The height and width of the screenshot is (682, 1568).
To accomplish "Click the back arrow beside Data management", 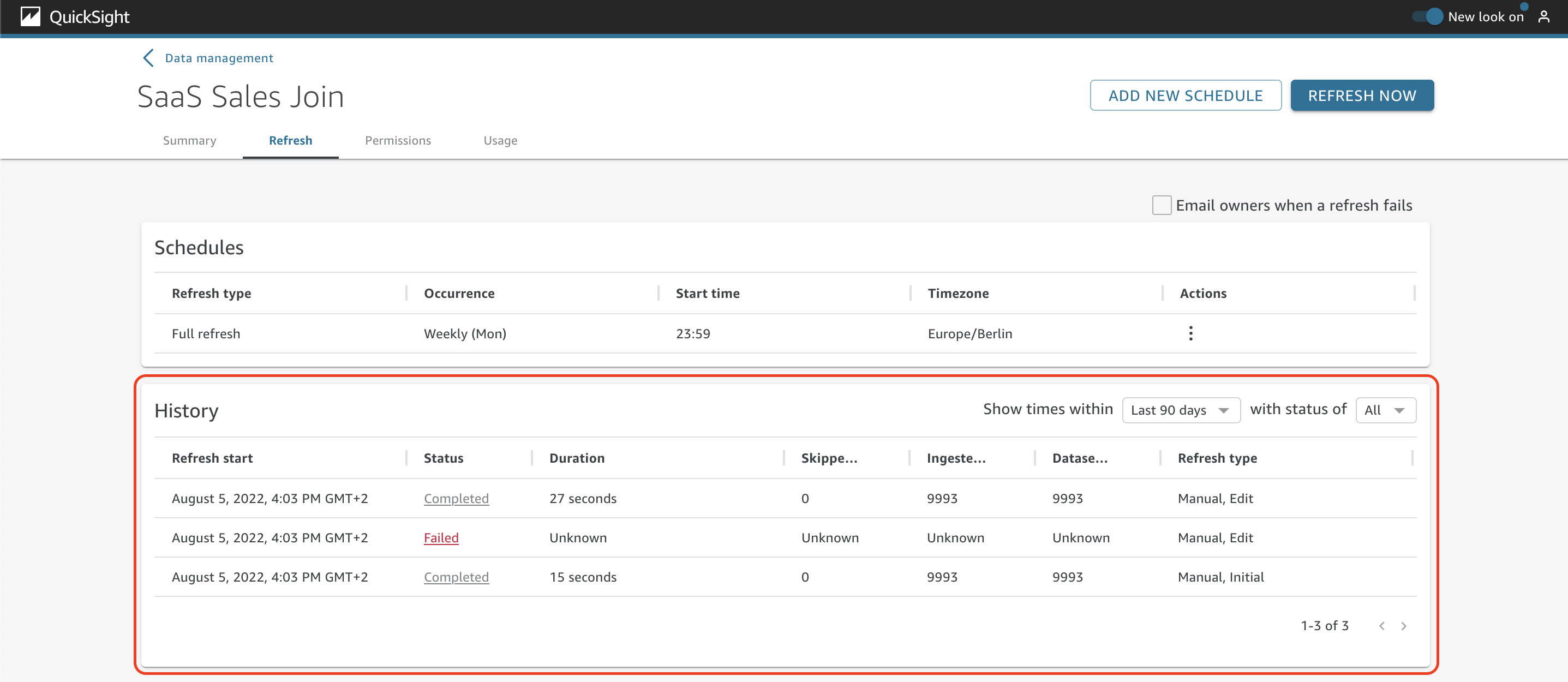I will (148, 58).
